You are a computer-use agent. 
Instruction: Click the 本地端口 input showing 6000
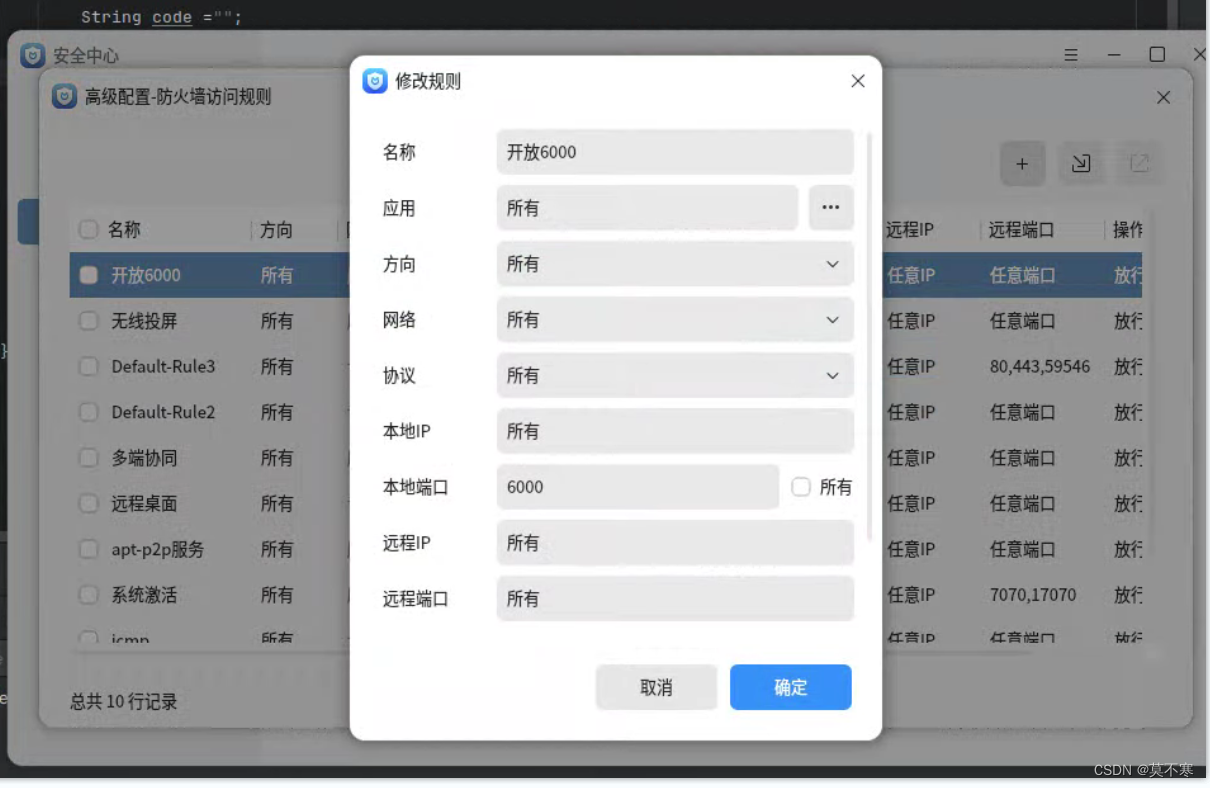pos(638,487)
